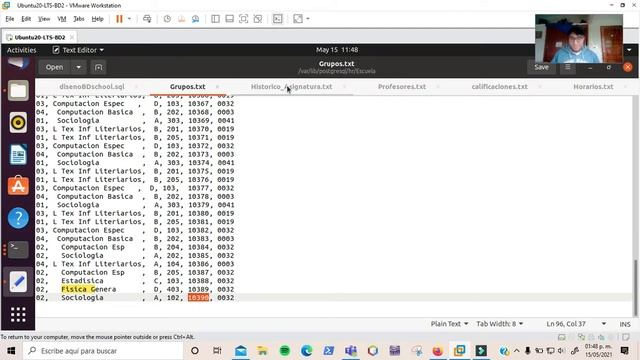The height and width of the screenshot is (360, 640).
Task: Open the Tab Width: 8 dropdown
Action: pos(500,324)
